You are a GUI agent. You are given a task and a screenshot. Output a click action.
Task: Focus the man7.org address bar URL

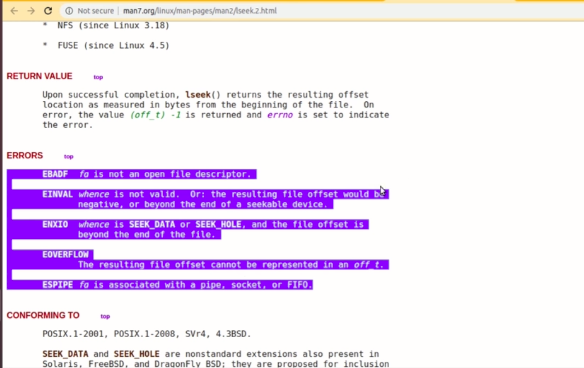pyautogui.click(x=200, y=11)
